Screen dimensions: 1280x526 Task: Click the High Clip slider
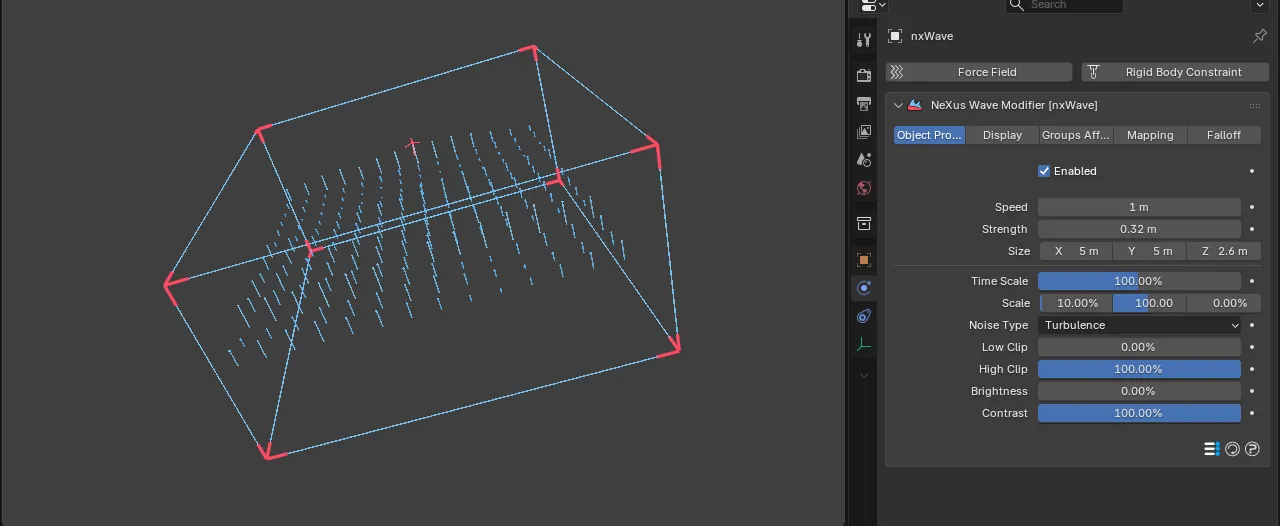click(1139, 369)
